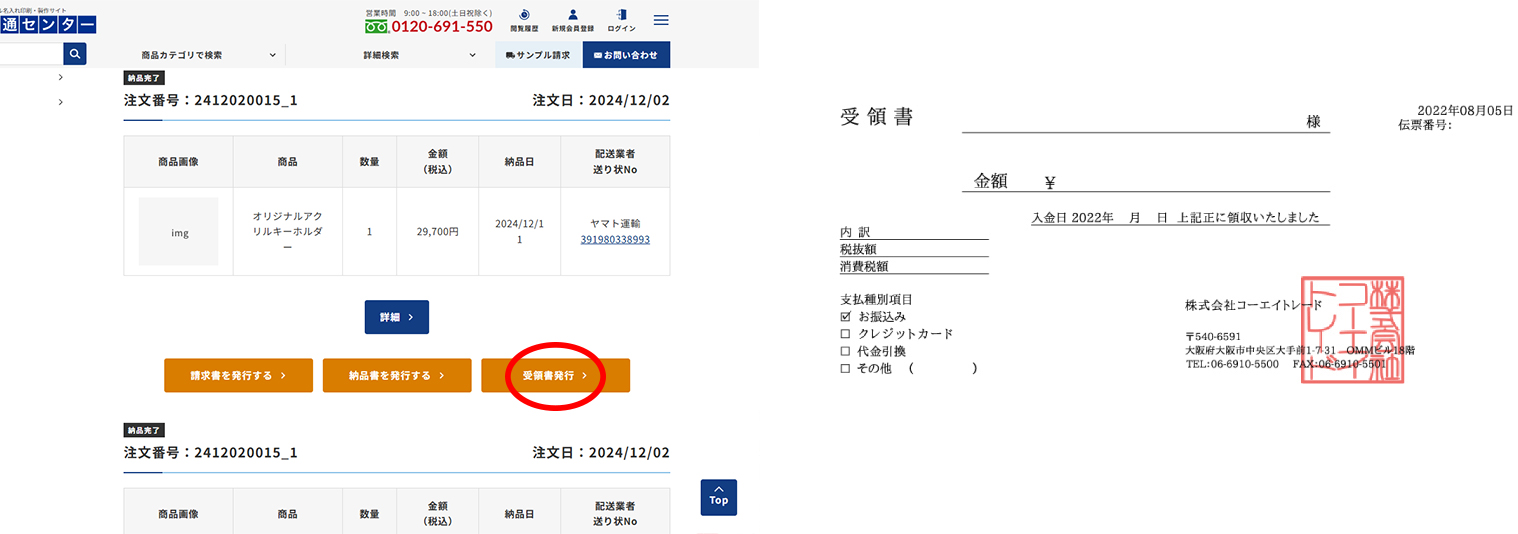Screen dimensions: 1518x534
Task: Open the 閲覧履歴 browsing history icon
Action: (x=524, y=20)
